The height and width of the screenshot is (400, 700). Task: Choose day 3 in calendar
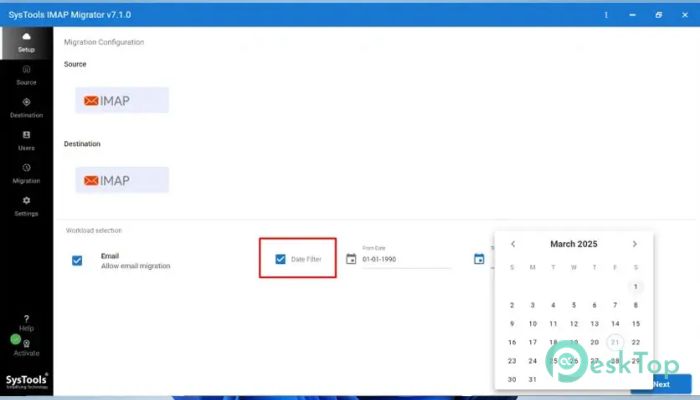pos(533,305)
